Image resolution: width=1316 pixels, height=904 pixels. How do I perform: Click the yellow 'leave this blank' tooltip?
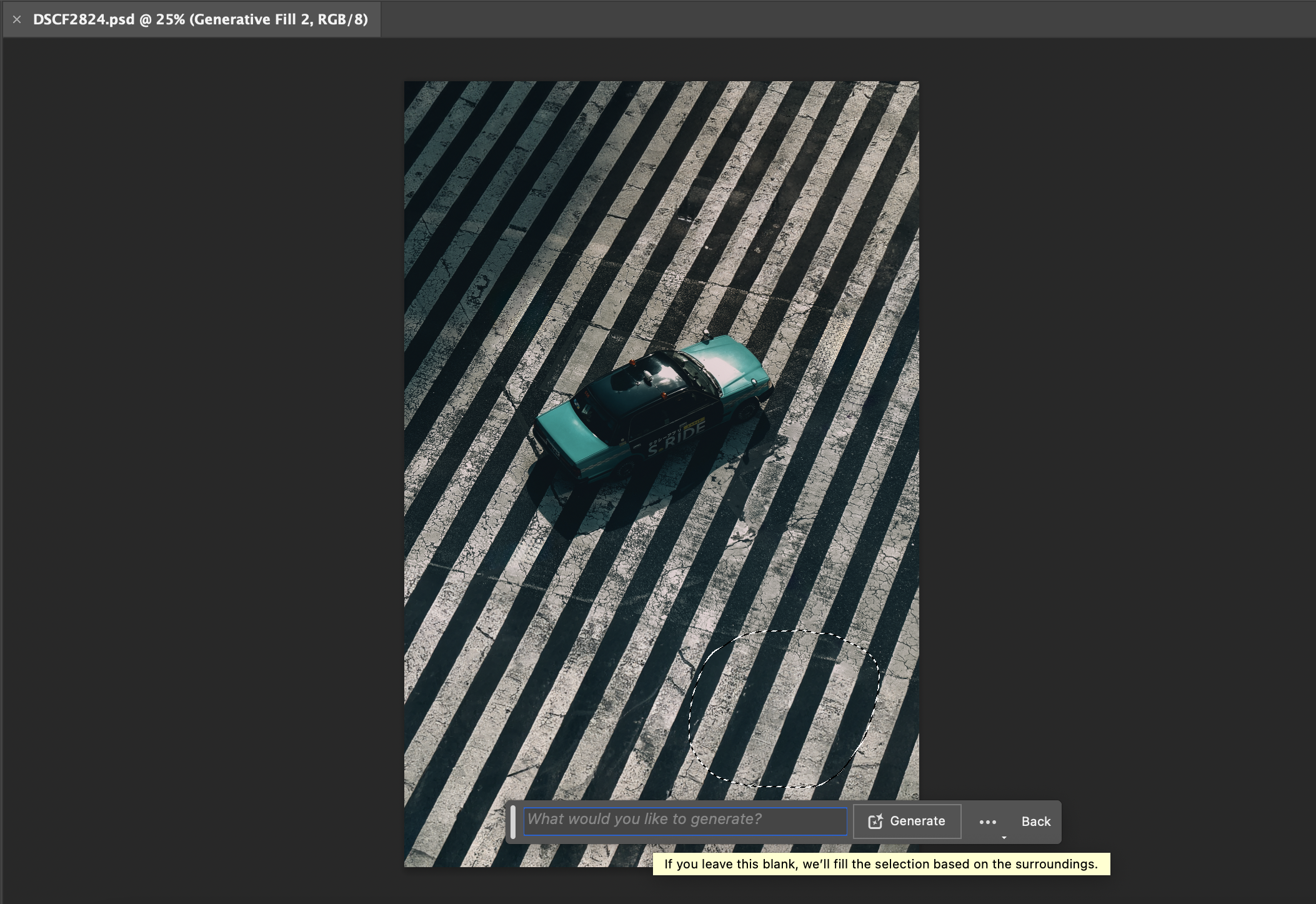tap(880, 864)
